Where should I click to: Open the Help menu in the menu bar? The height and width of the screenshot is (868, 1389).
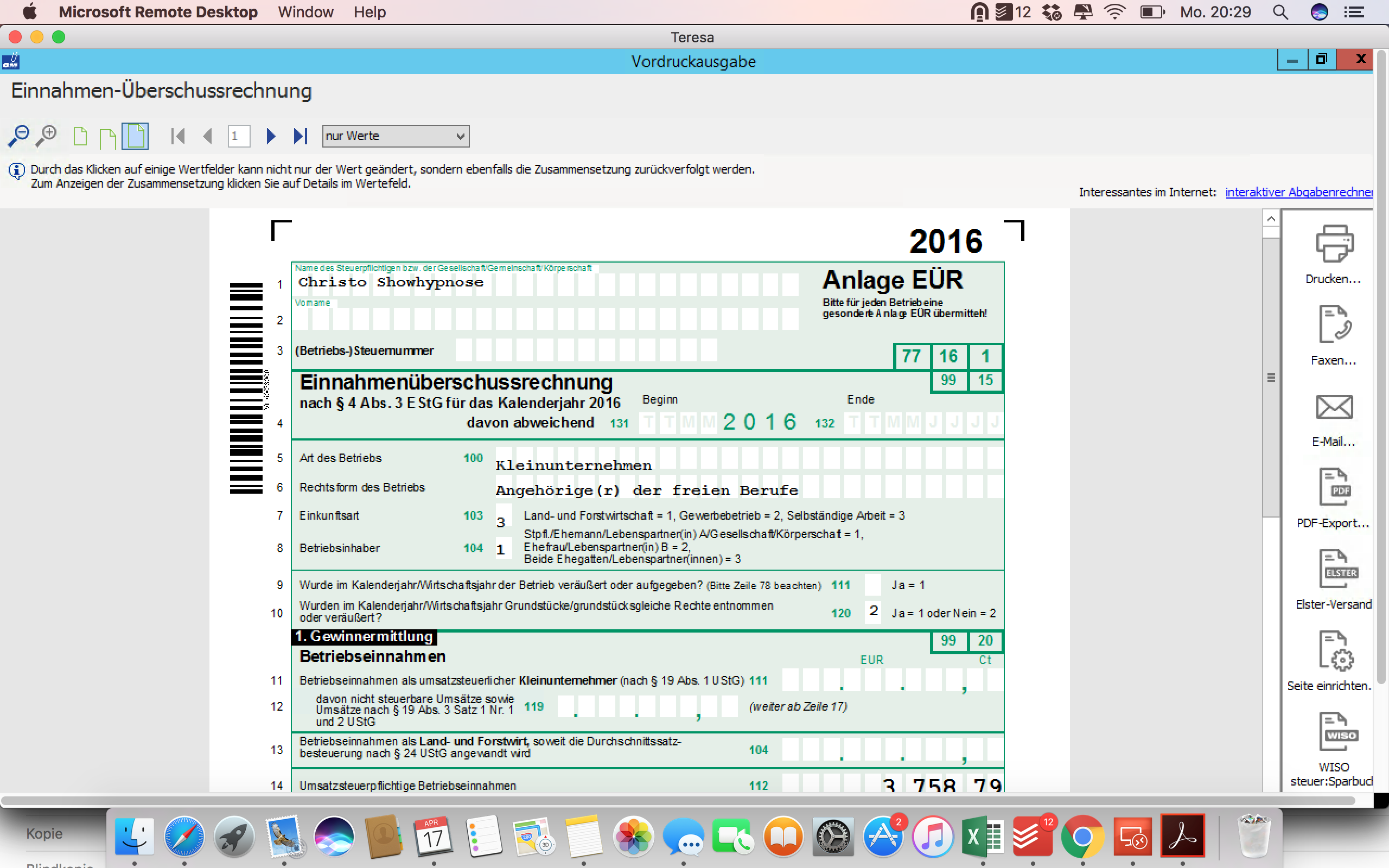(x=369, y=12)
